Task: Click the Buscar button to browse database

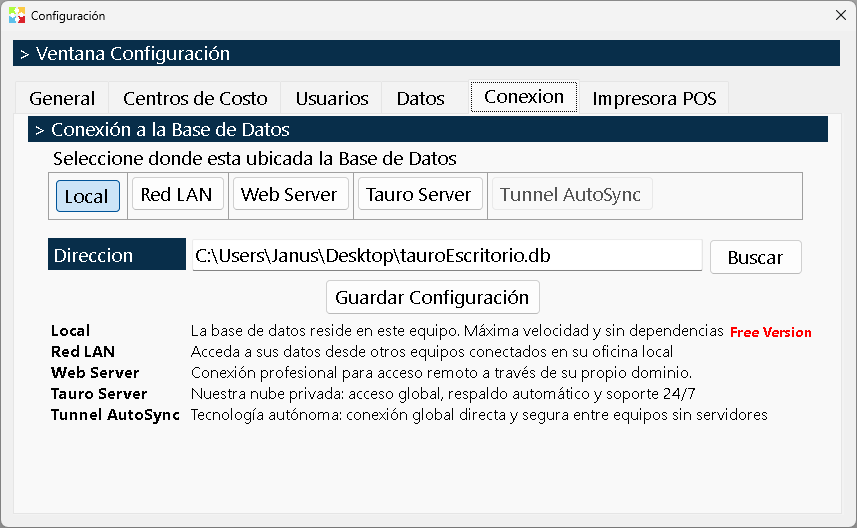Action: point(755,257)
